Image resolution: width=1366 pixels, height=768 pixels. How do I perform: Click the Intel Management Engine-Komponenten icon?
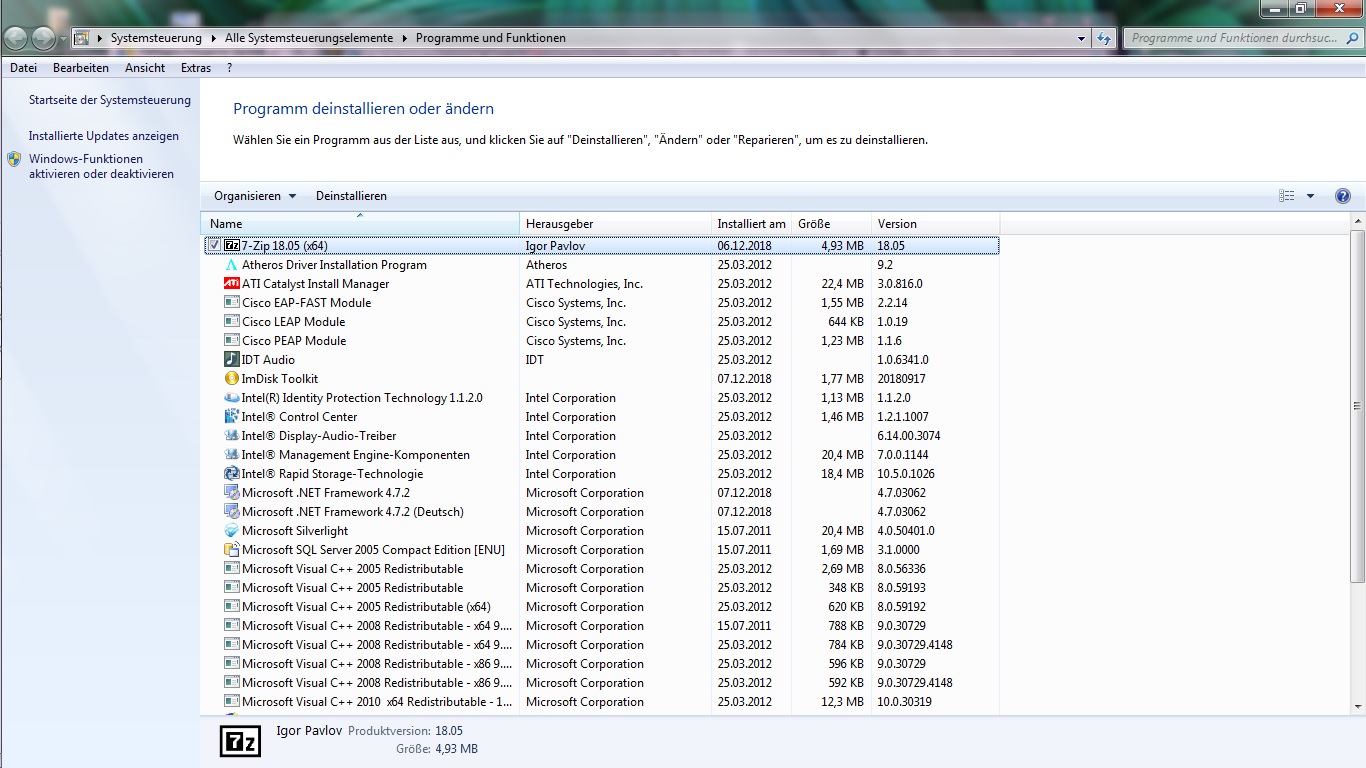click(232, 455)
